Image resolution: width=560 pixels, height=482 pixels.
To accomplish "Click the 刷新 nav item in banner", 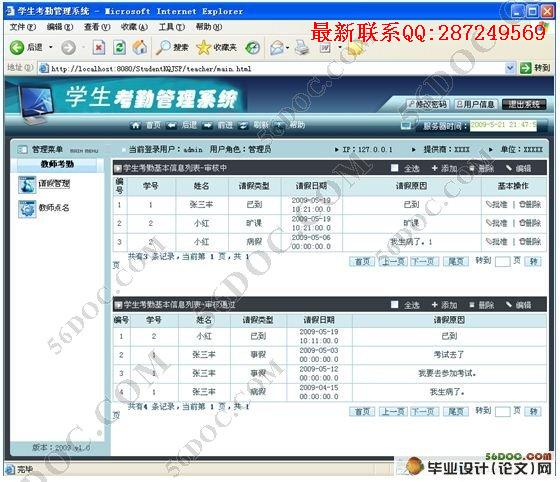I will [x=253, y=125].
